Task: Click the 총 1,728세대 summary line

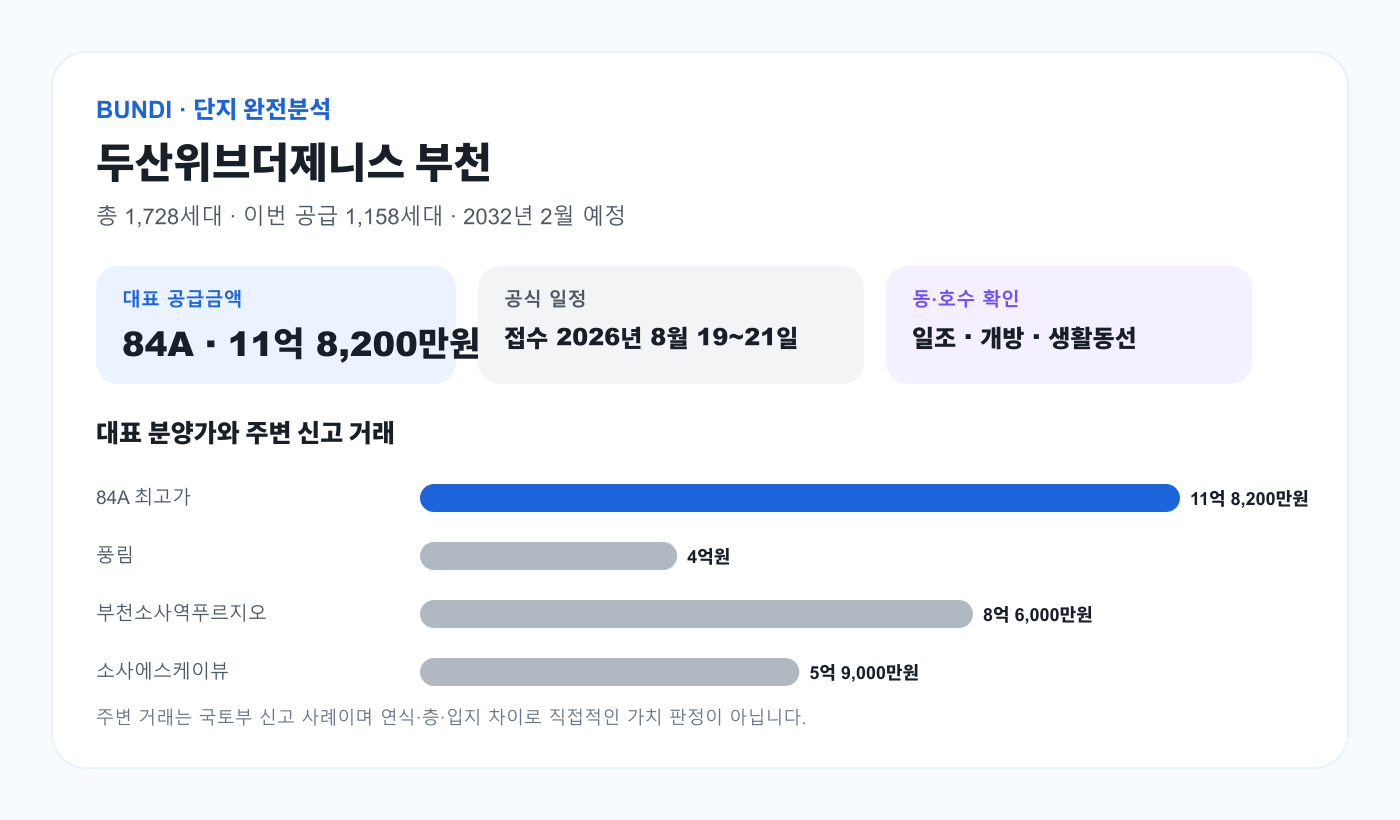Action: click(x=361, y=216)
